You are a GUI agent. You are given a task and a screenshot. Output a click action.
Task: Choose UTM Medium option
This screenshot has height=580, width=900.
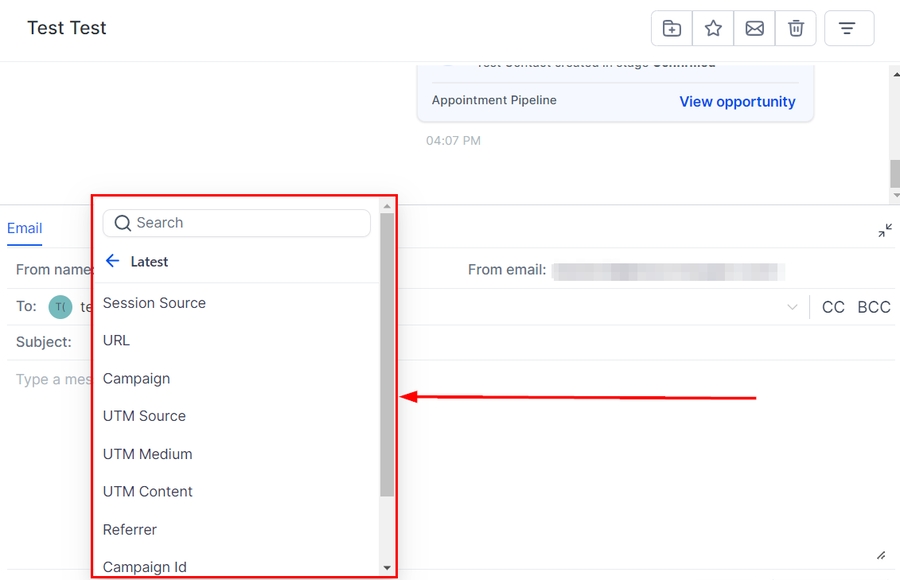147,454
